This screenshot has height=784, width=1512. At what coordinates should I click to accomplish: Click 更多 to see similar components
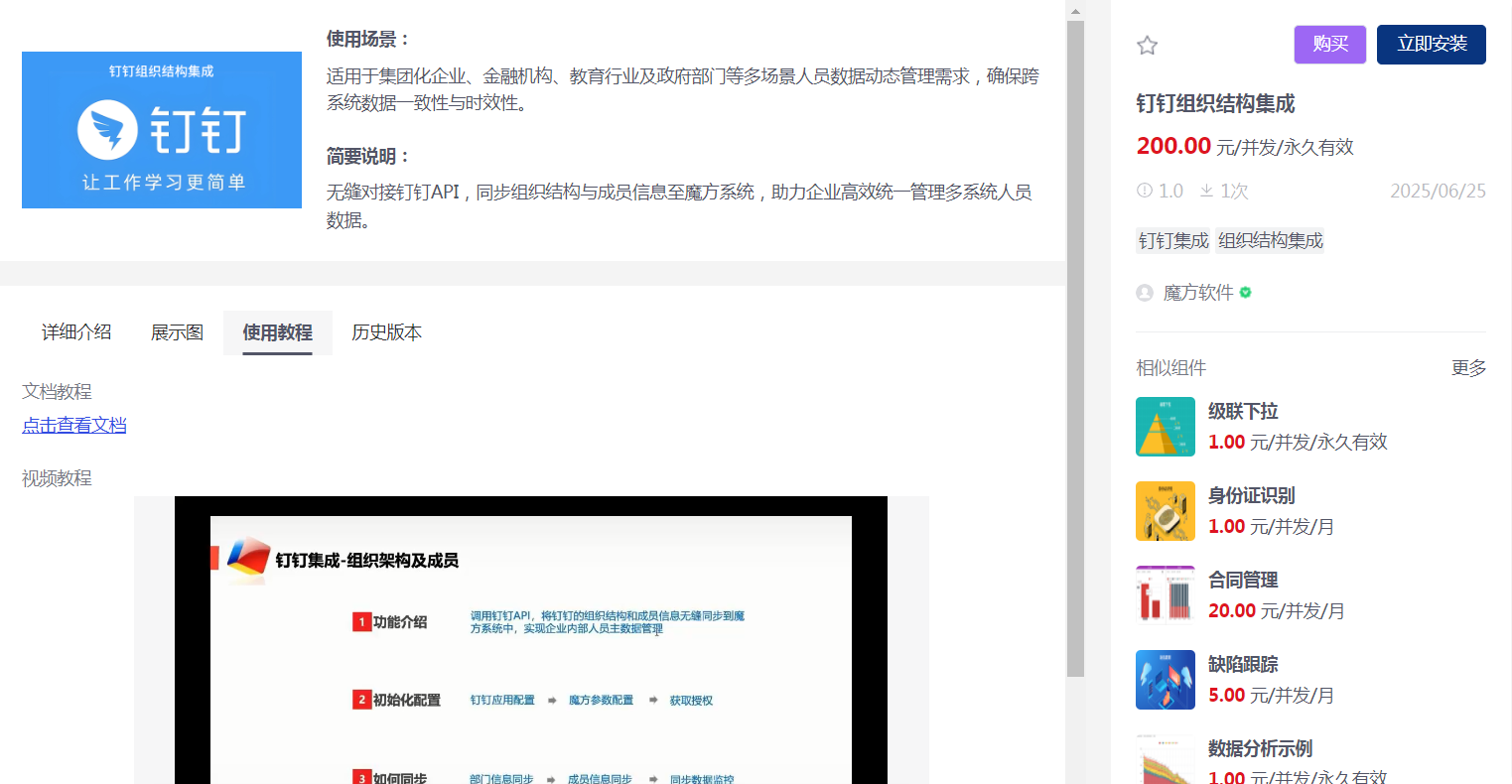pyautogui.click(x=1468, y=368)
